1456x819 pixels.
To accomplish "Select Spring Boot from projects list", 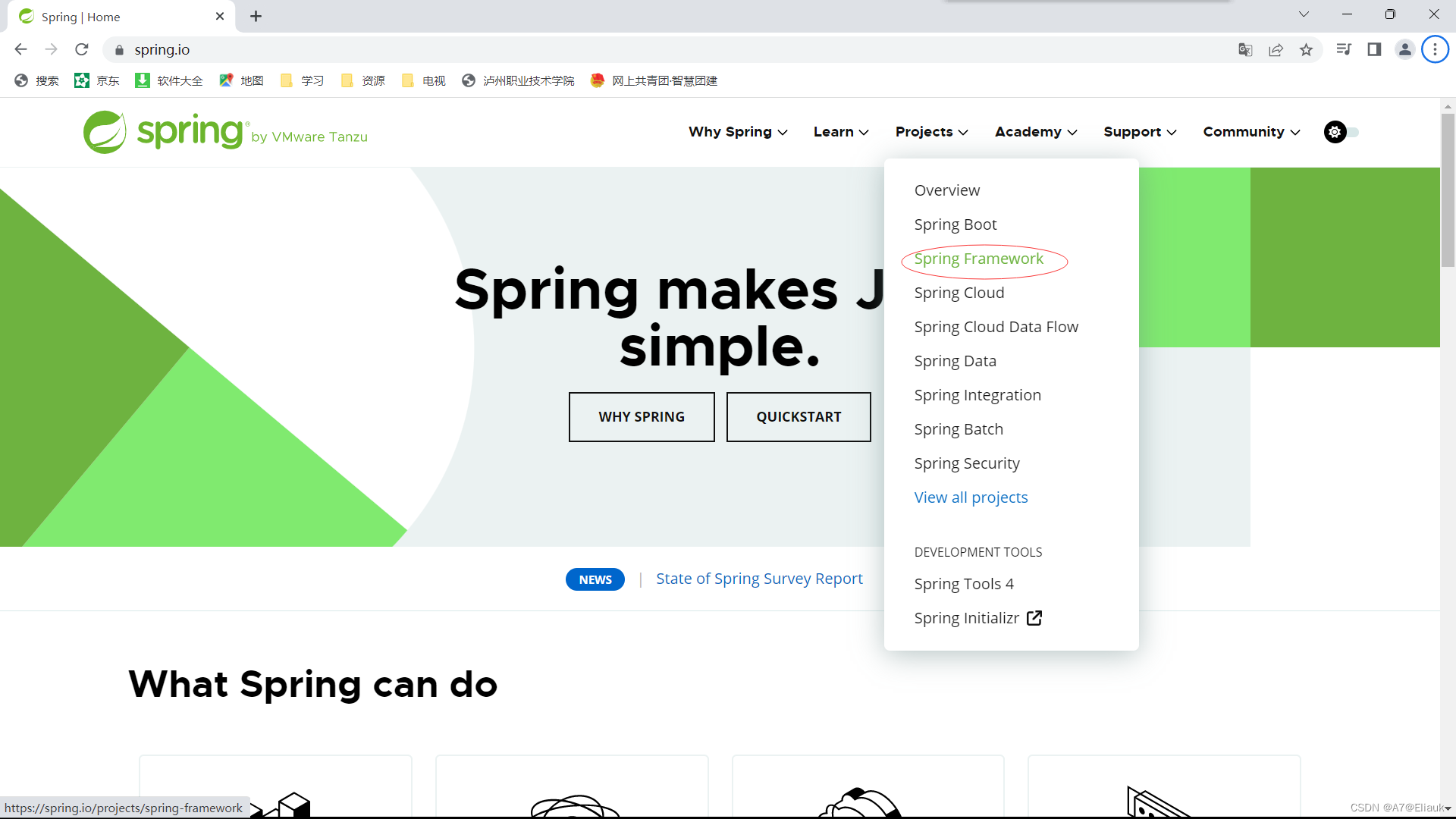I will point(955,224).
